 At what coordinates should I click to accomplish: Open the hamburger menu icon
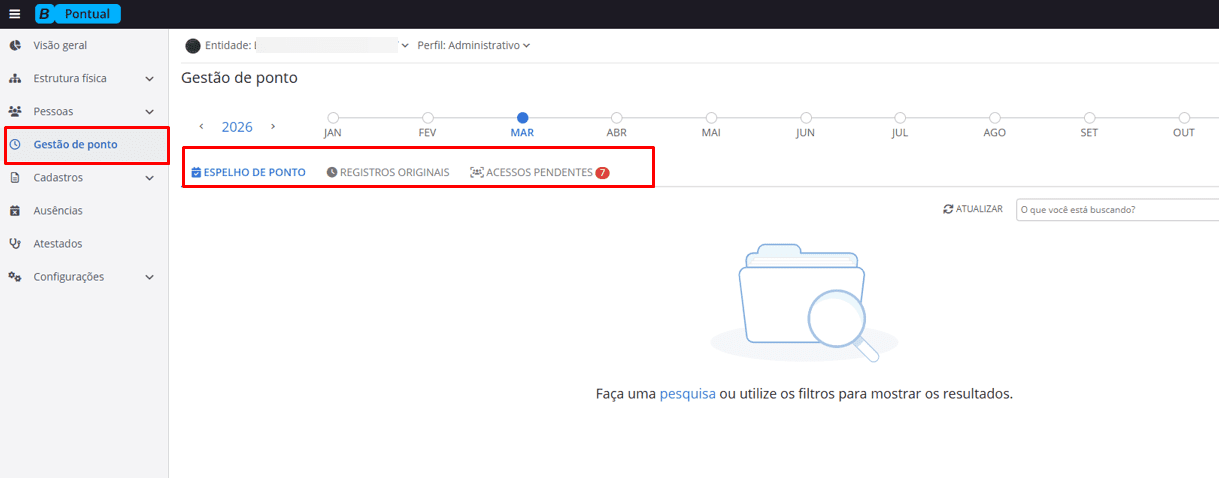pos(14,14)
